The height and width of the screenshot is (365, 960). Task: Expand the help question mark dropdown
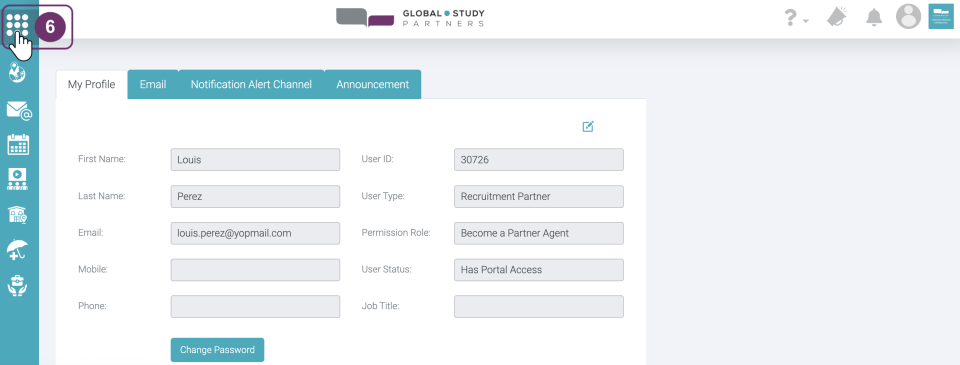(x=796, y=18)
